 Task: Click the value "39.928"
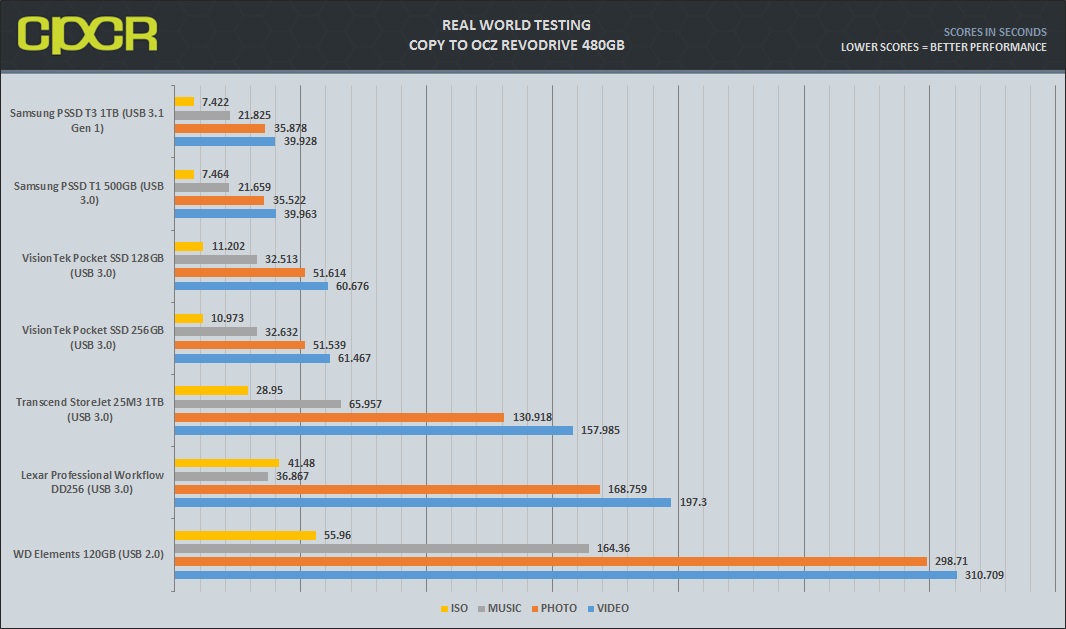pyautogui.click(x=300, y=141)
